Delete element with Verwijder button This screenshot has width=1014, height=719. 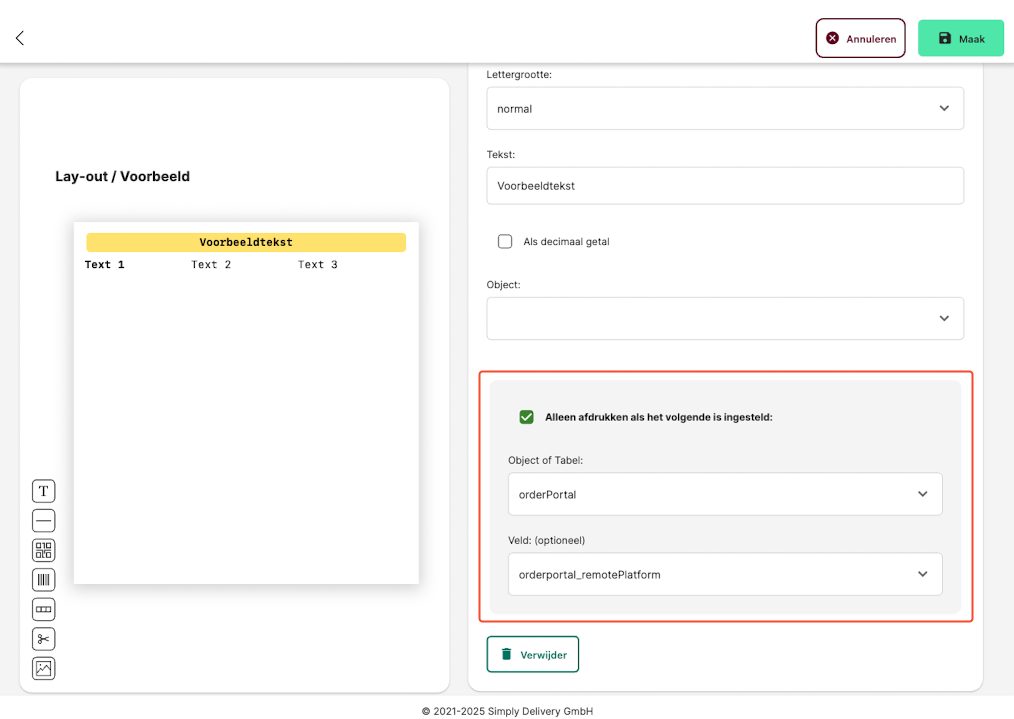pos(533,654)
